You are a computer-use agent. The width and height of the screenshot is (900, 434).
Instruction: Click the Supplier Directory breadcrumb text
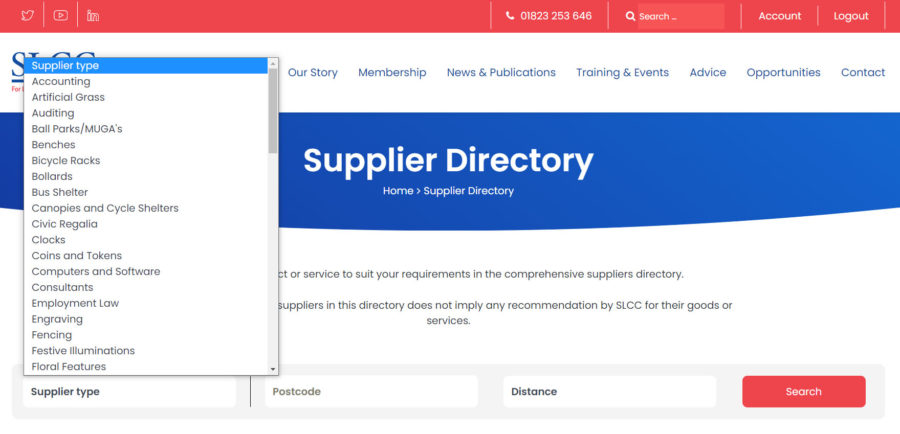(x=469, y=191)
